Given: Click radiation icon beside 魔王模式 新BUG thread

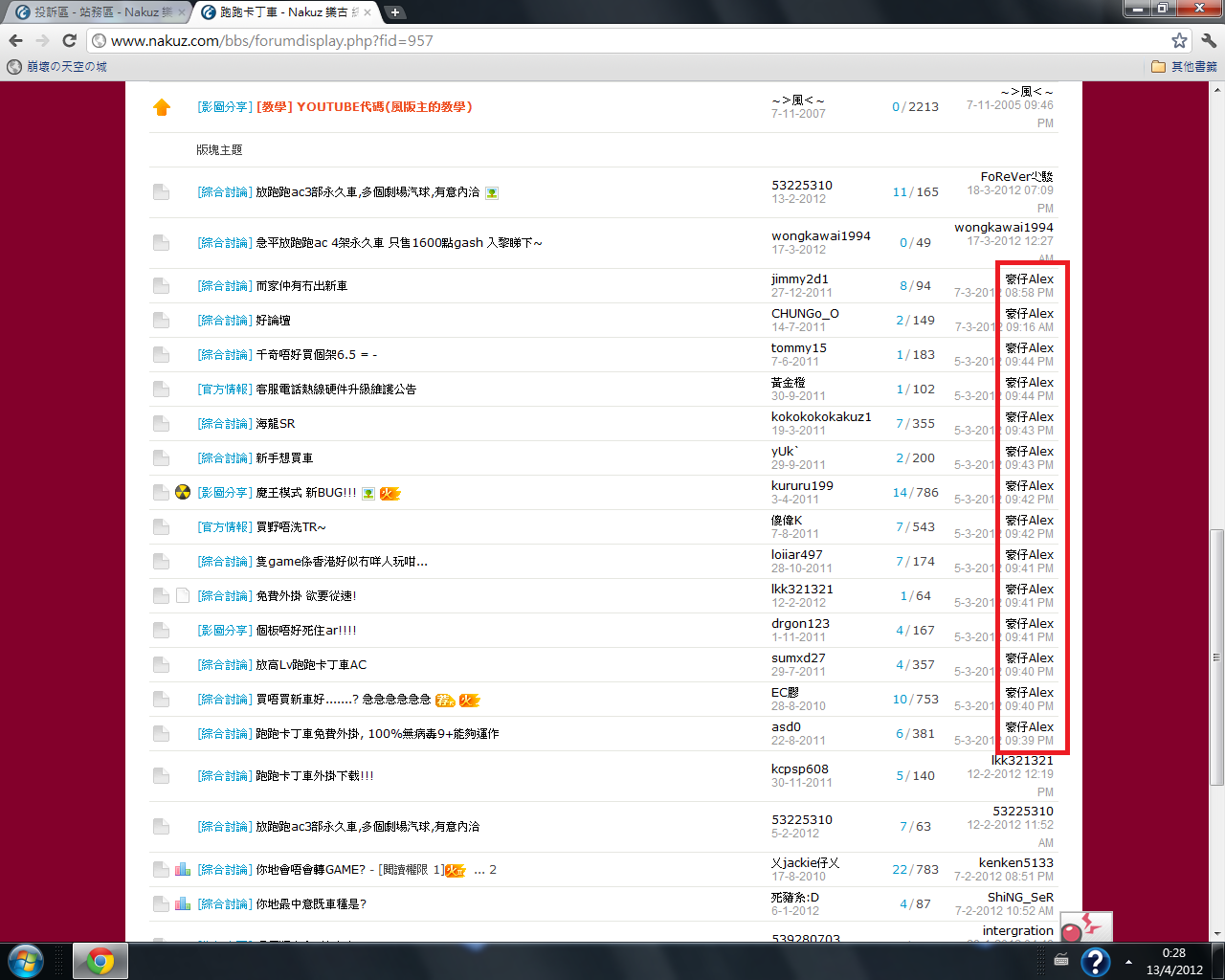Looking at the screenshot, I should click(183, 492).
